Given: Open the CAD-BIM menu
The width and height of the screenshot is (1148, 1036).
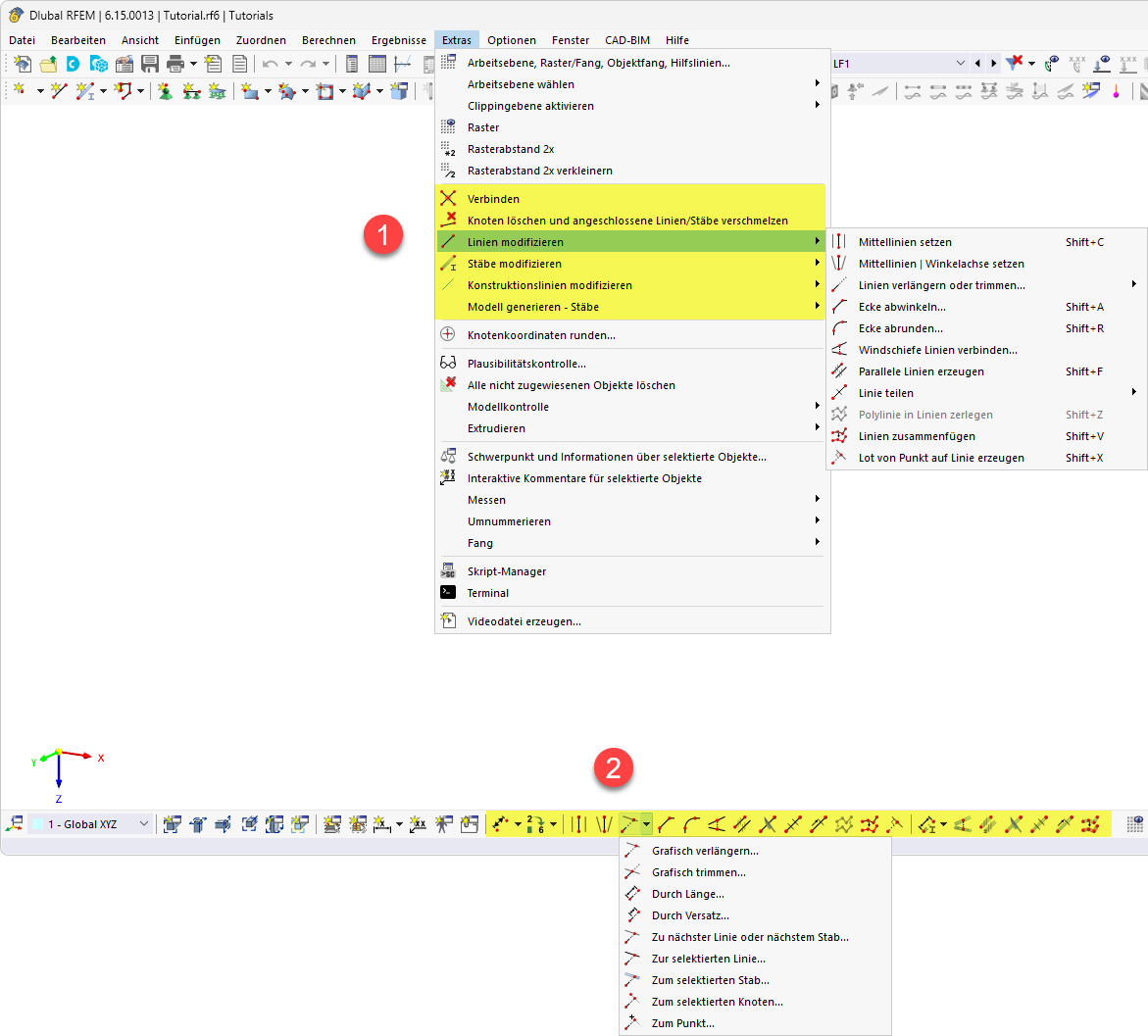Looking at the screenshot, I should click(627, 40).
